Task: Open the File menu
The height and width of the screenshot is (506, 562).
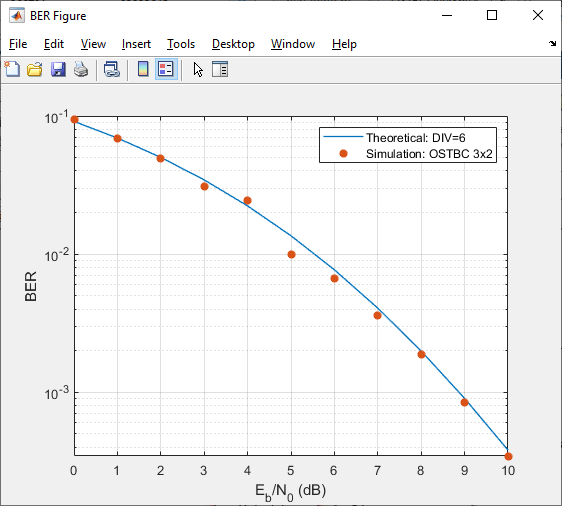Action: 18,44
